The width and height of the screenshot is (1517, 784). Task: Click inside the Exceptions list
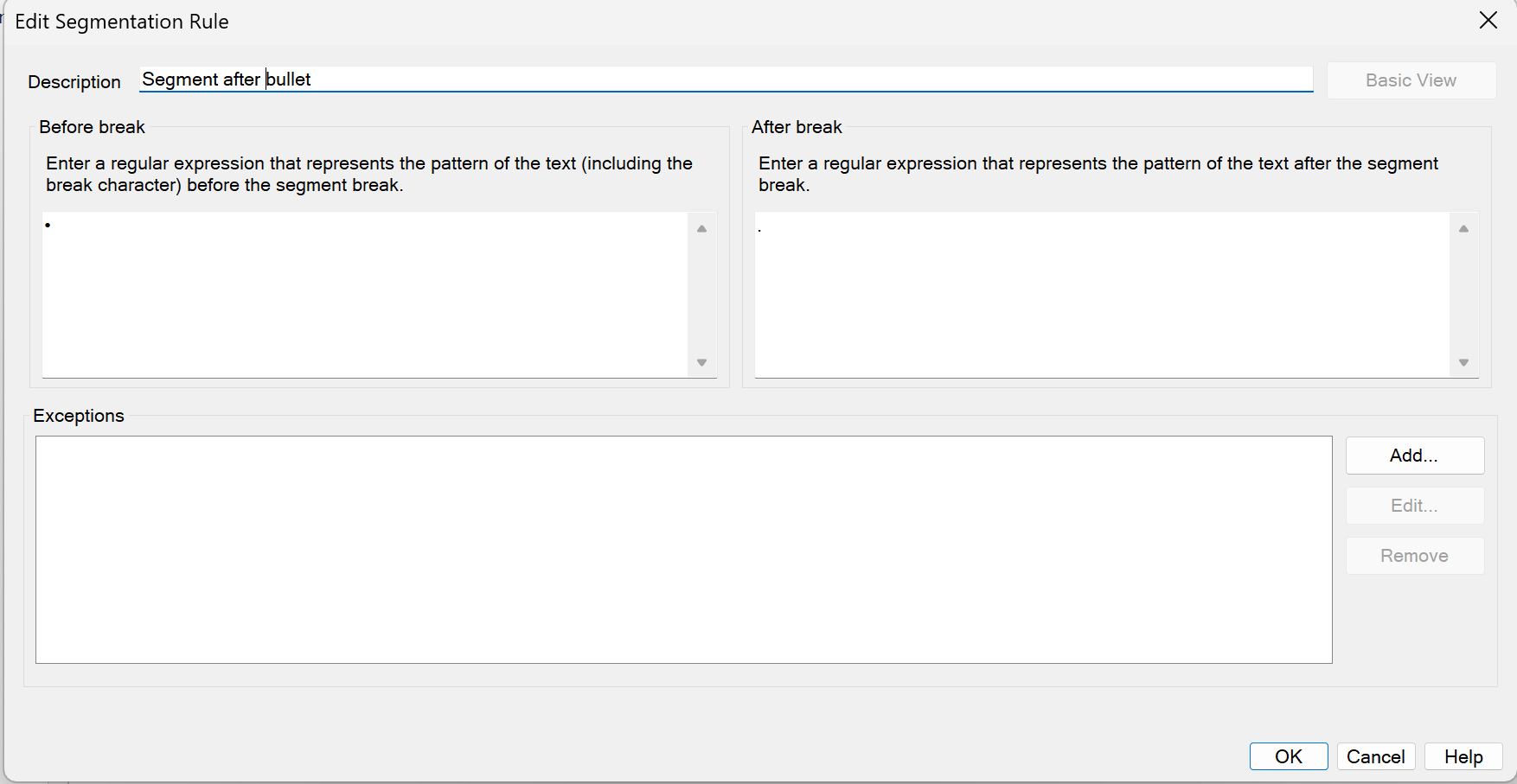[x=683, y=549]
